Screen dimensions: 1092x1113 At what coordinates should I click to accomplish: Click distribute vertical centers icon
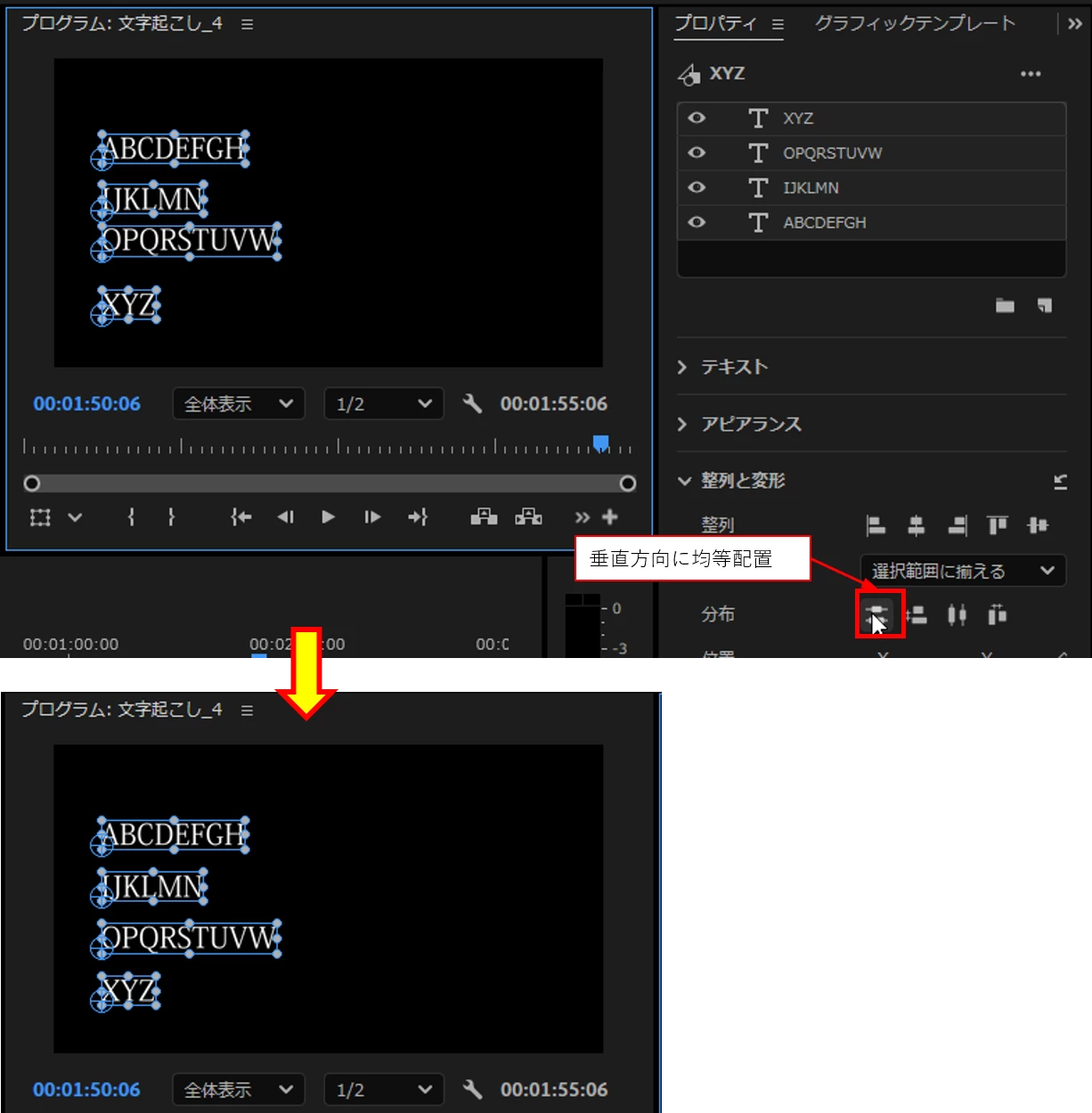tap(877, 614)
